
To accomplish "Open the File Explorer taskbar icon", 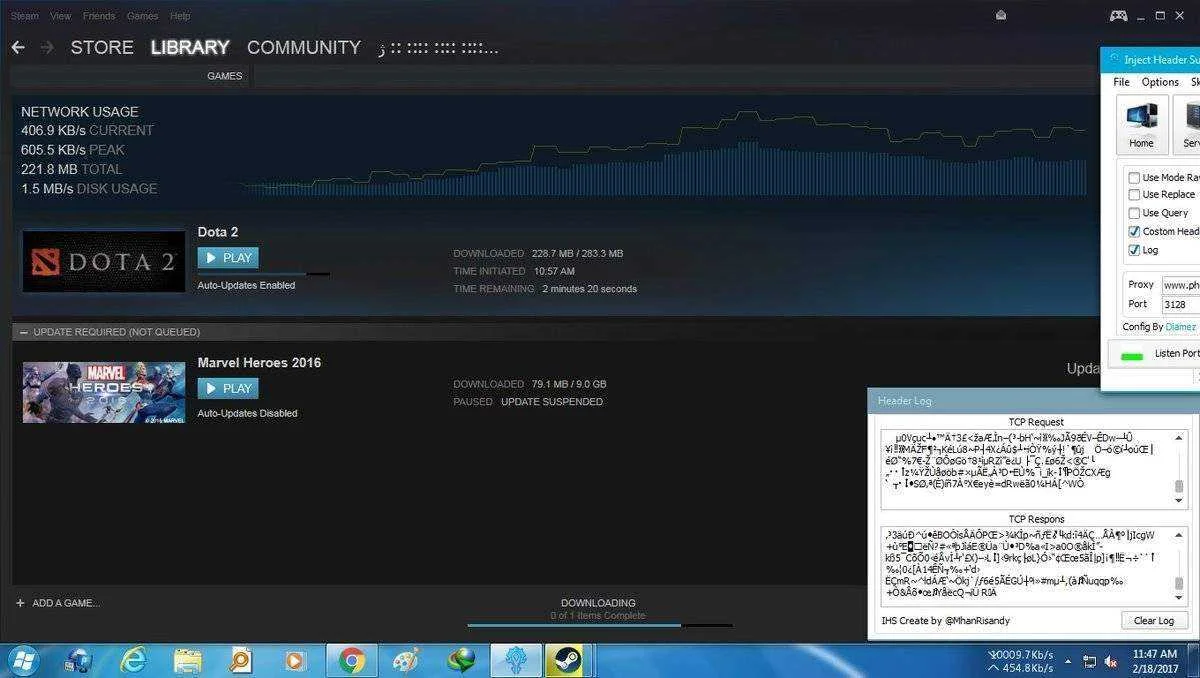I will click(187, 660).
